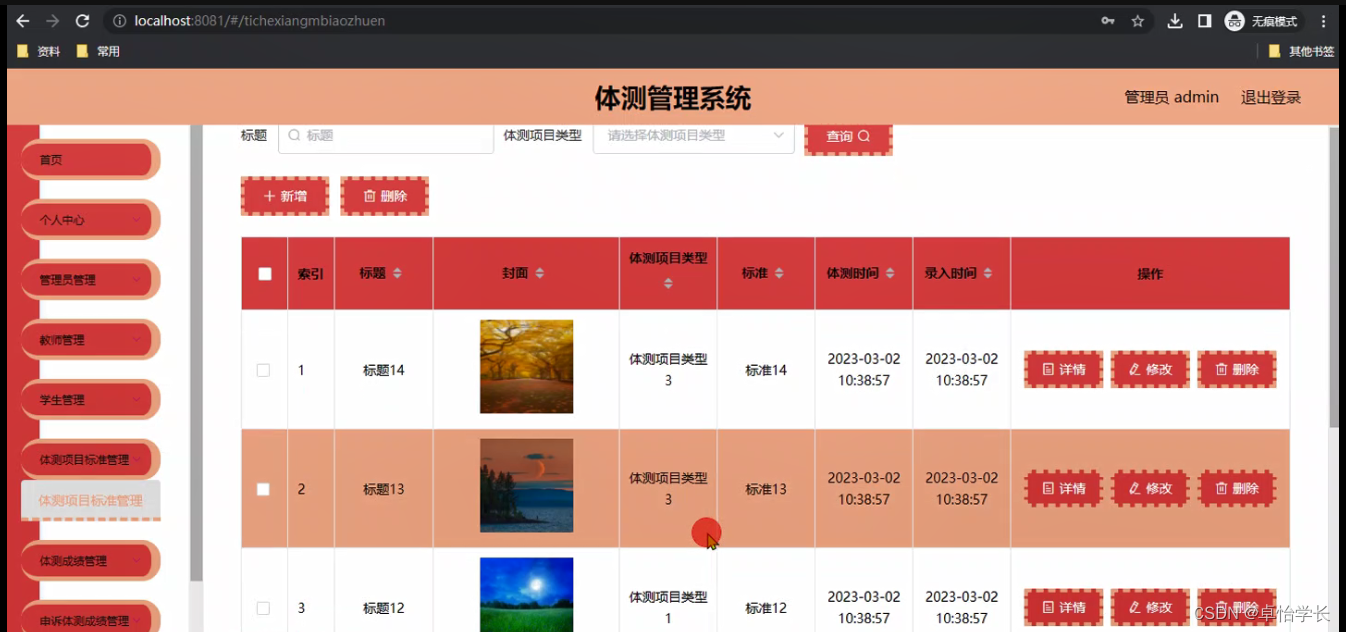Open 体测项目类型 select dropdown
Viewport: 1346px width, 632px height.
click(x=694, y=136)
